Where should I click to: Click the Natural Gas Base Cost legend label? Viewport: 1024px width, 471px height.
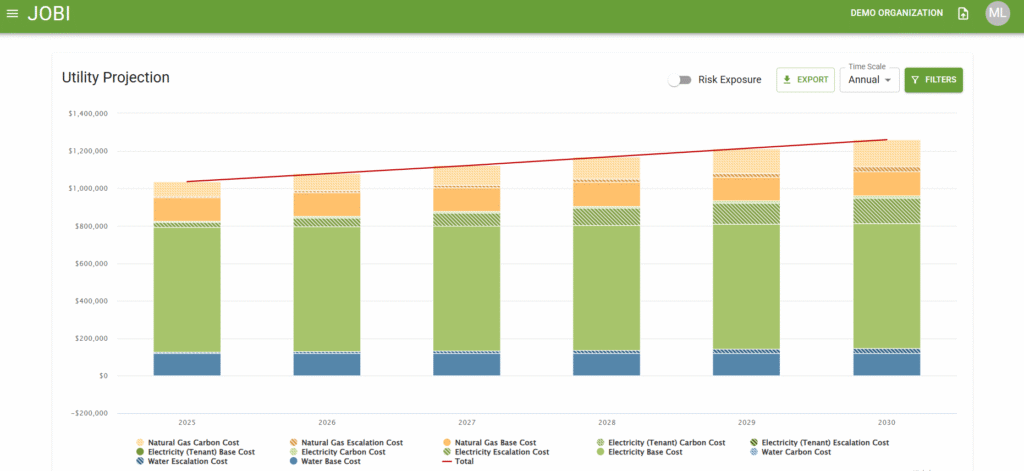pyautogui.click(x=495, y=442)
